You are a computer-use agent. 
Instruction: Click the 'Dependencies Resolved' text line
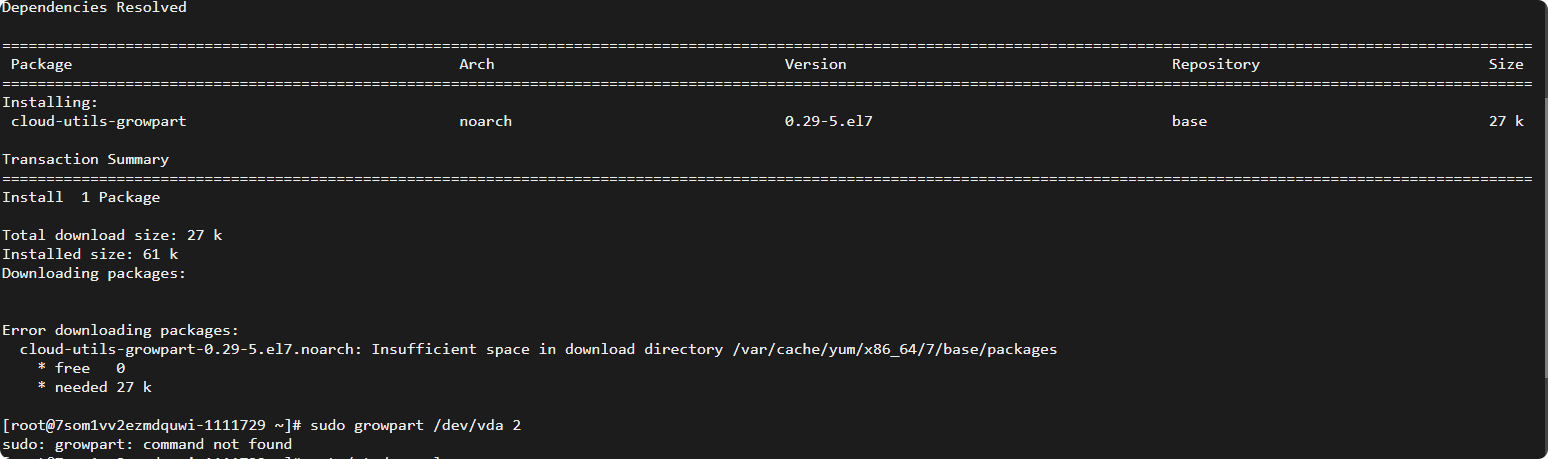pos(94,8)
